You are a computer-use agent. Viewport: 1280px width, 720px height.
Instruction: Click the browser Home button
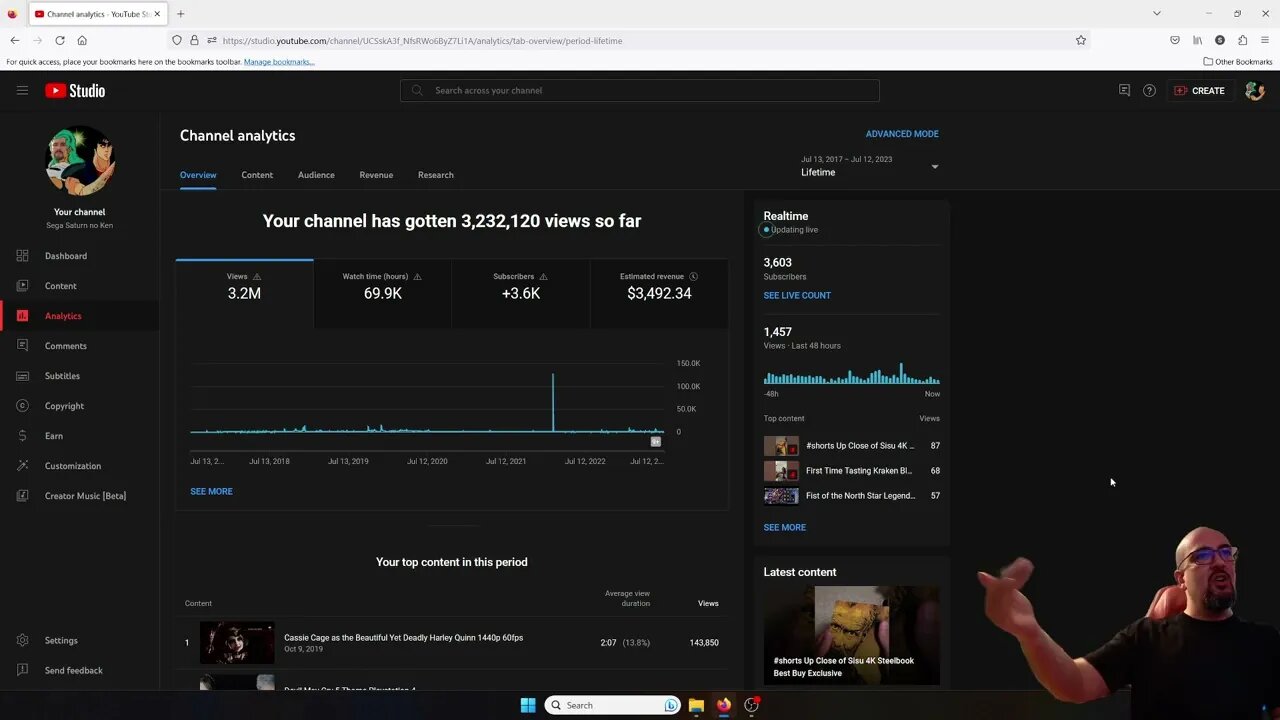(82, 40)
